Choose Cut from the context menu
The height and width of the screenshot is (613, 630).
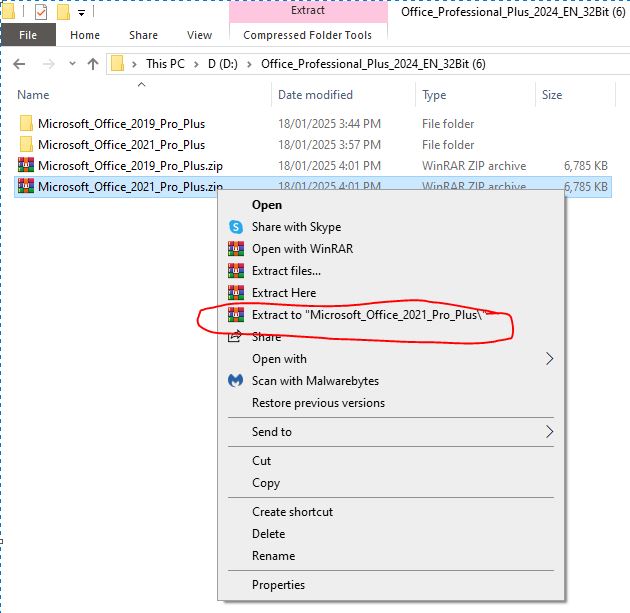point(262,461)
